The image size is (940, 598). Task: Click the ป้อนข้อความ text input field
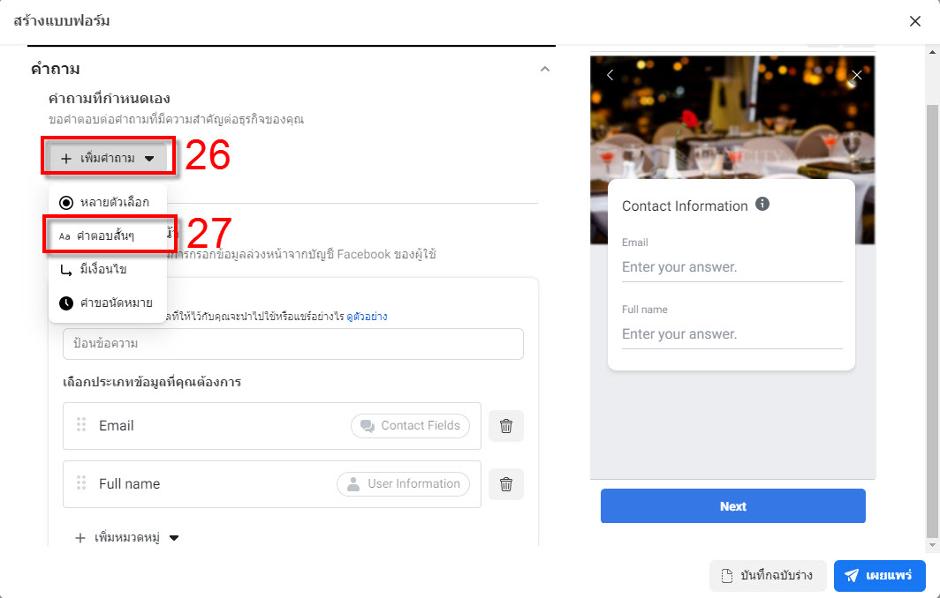click(293, 344)
